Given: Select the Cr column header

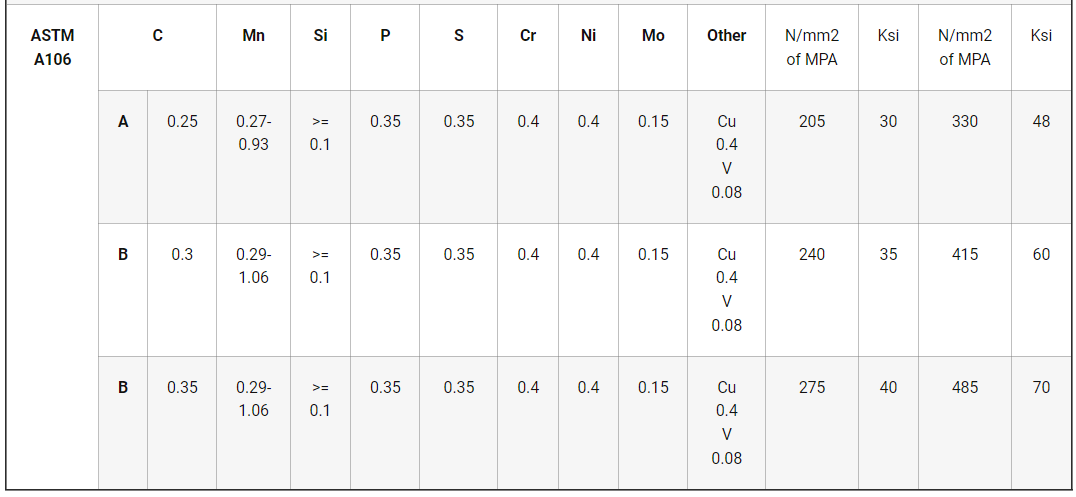Looking at the screenshot, I should (x=528, y=35).
